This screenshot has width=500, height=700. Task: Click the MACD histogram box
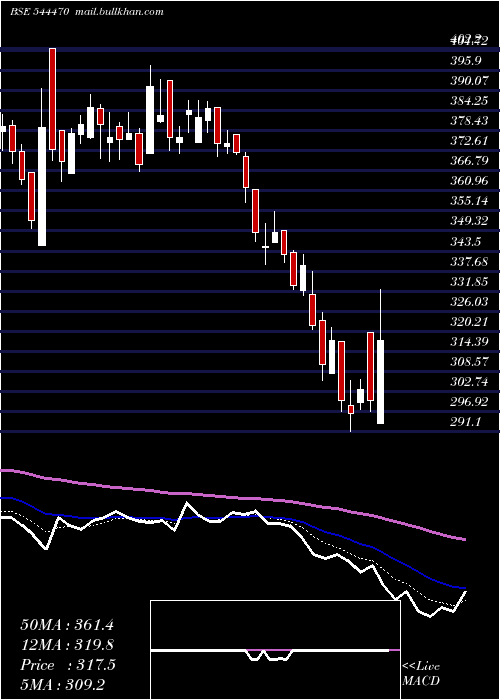pos(275,650)
